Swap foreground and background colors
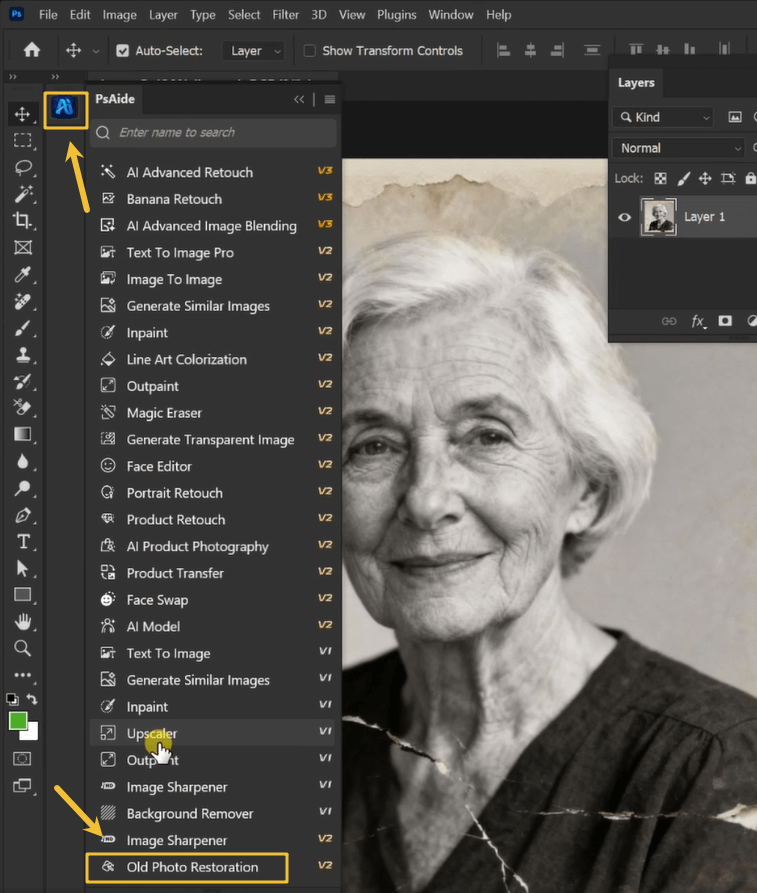 [32, 699]
